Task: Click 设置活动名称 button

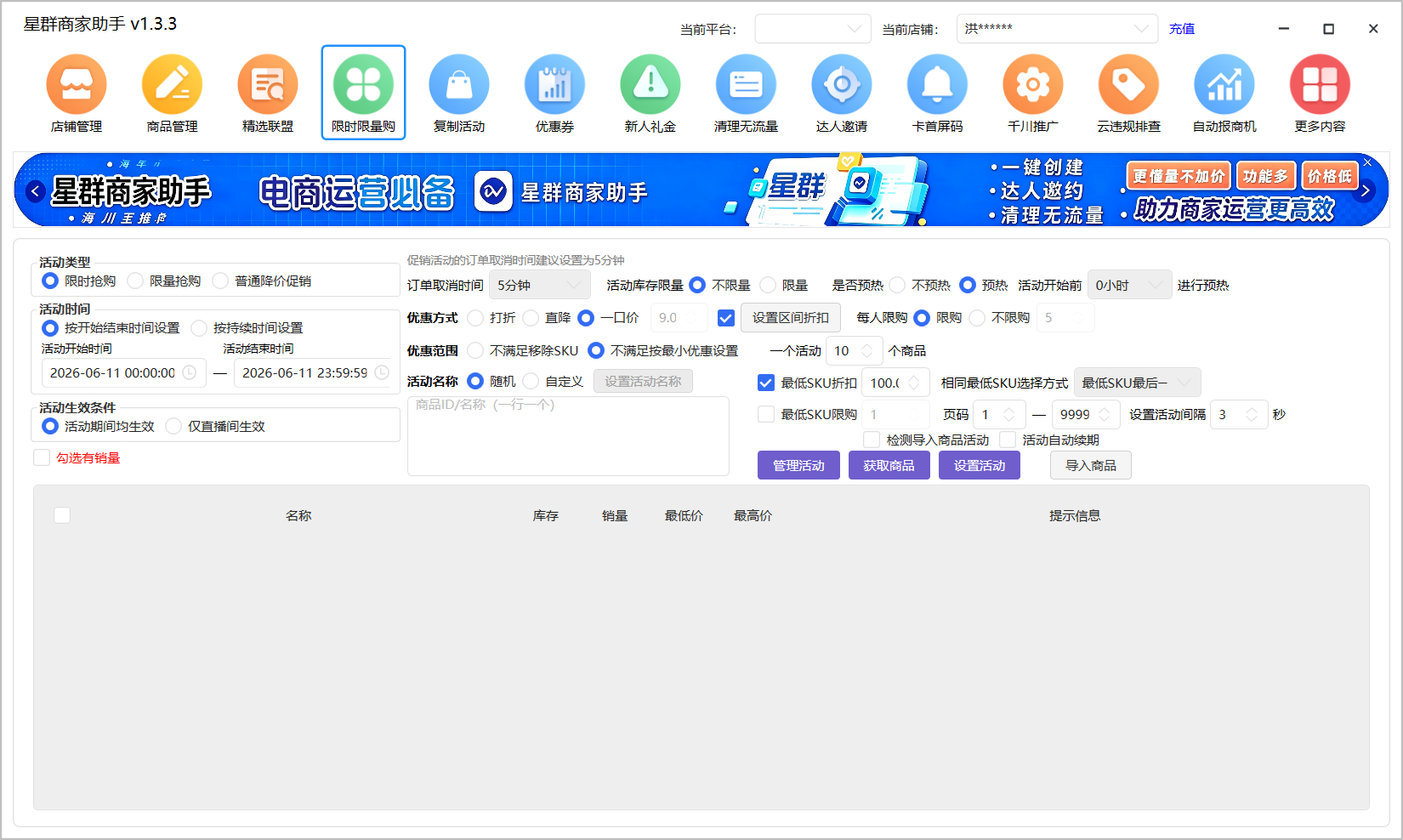Action: 643,381
